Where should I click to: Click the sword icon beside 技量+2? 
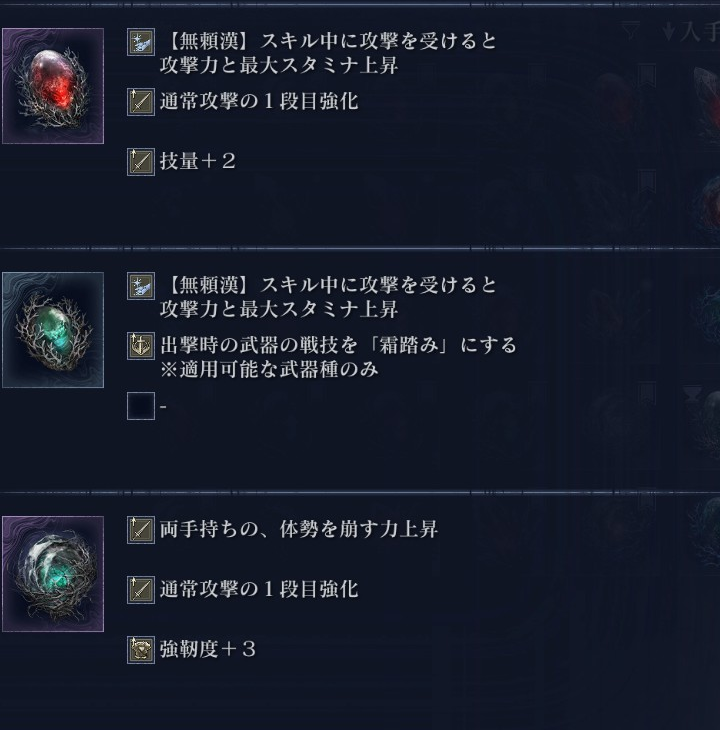141,162
